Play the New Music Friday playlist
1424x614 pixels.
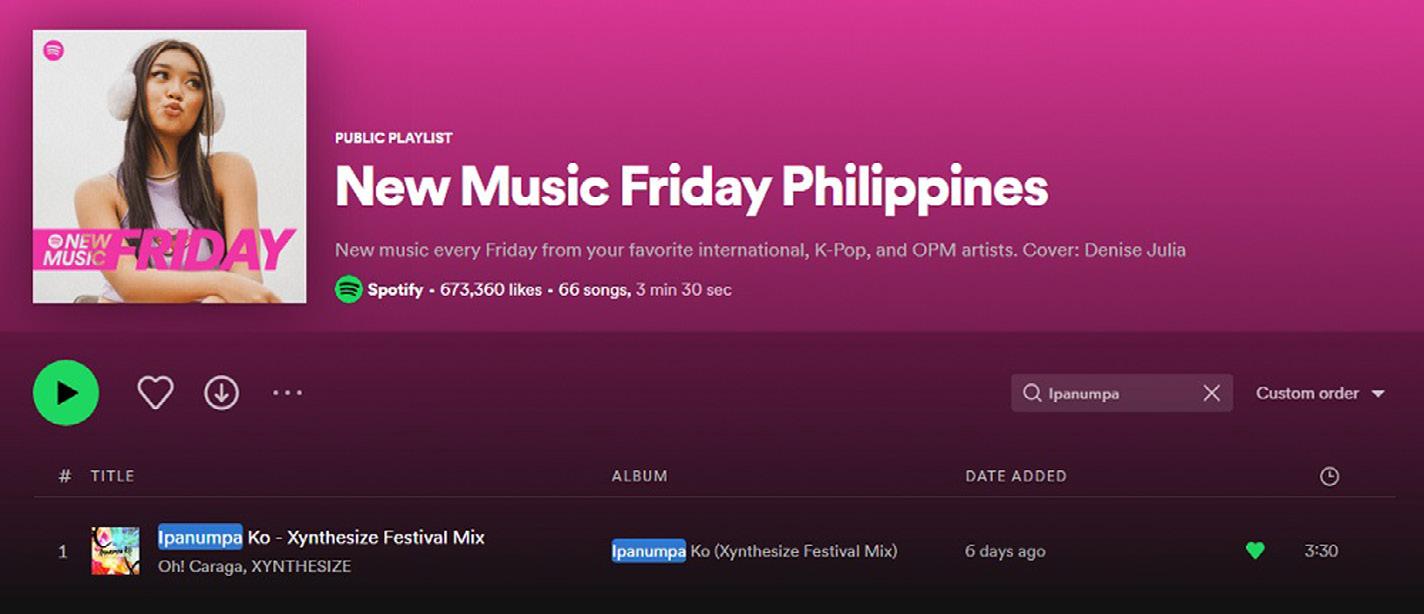pyautogui.click(x=66, y=393)
